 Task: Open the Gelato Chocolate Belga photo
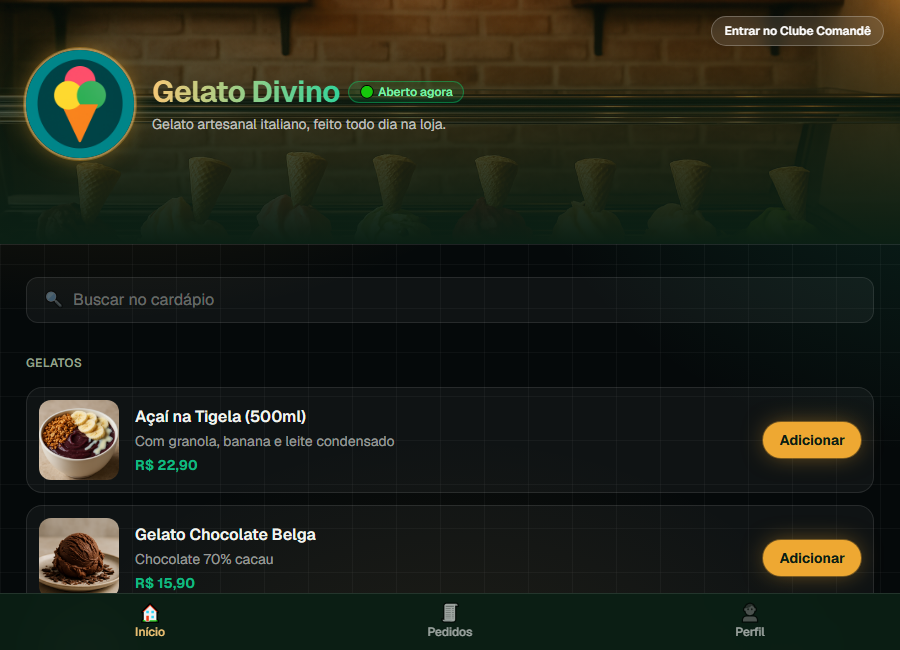[x=79, y=555]
